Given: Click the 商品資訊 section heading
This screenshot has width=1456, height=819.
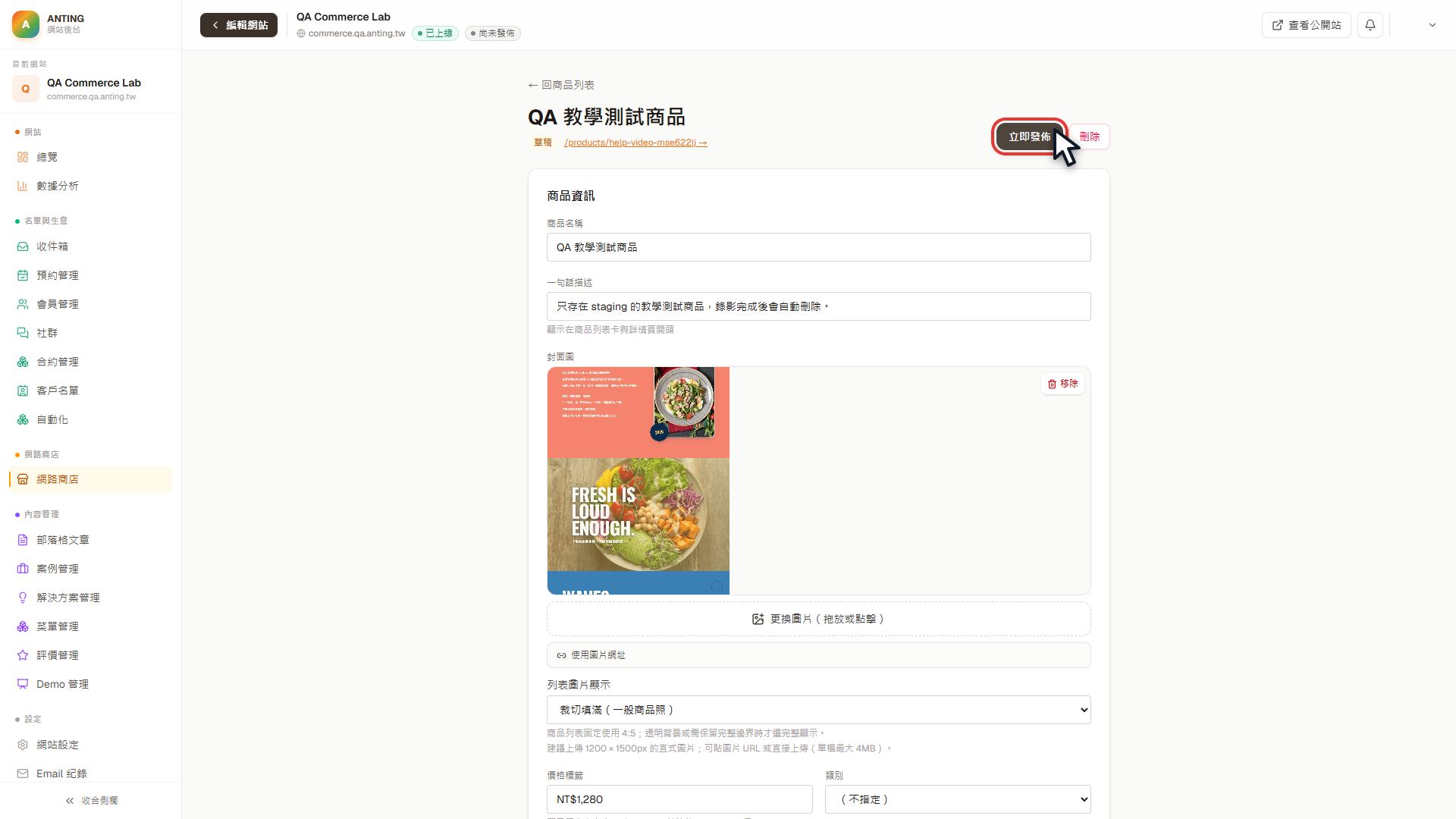Looking at the screenshot, I should click(x=571, y=196).
